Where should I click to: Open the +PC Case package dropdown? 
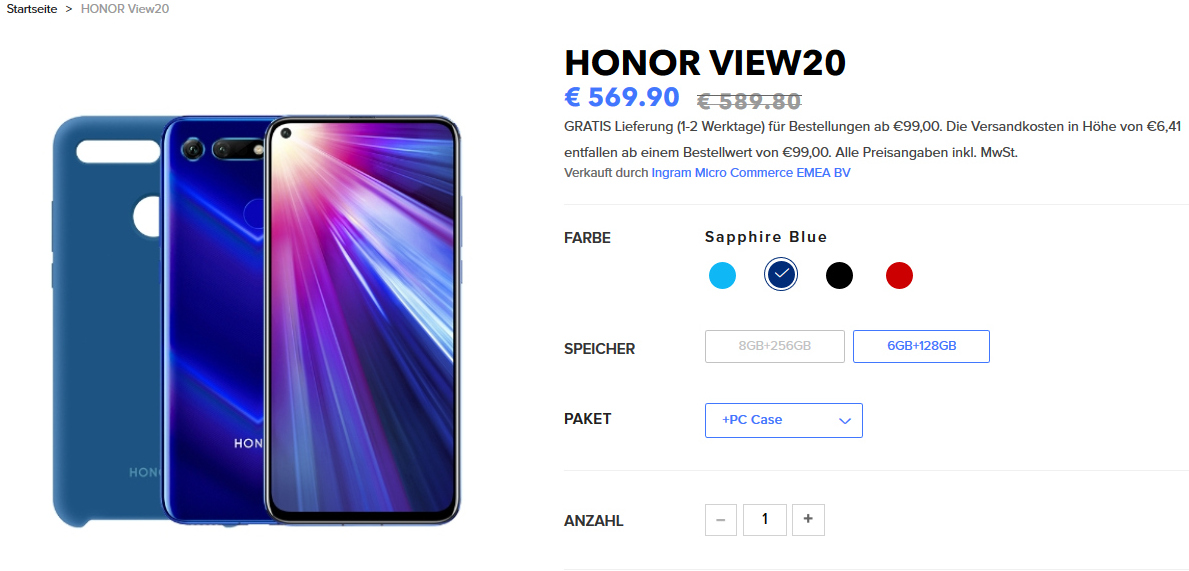783,420
